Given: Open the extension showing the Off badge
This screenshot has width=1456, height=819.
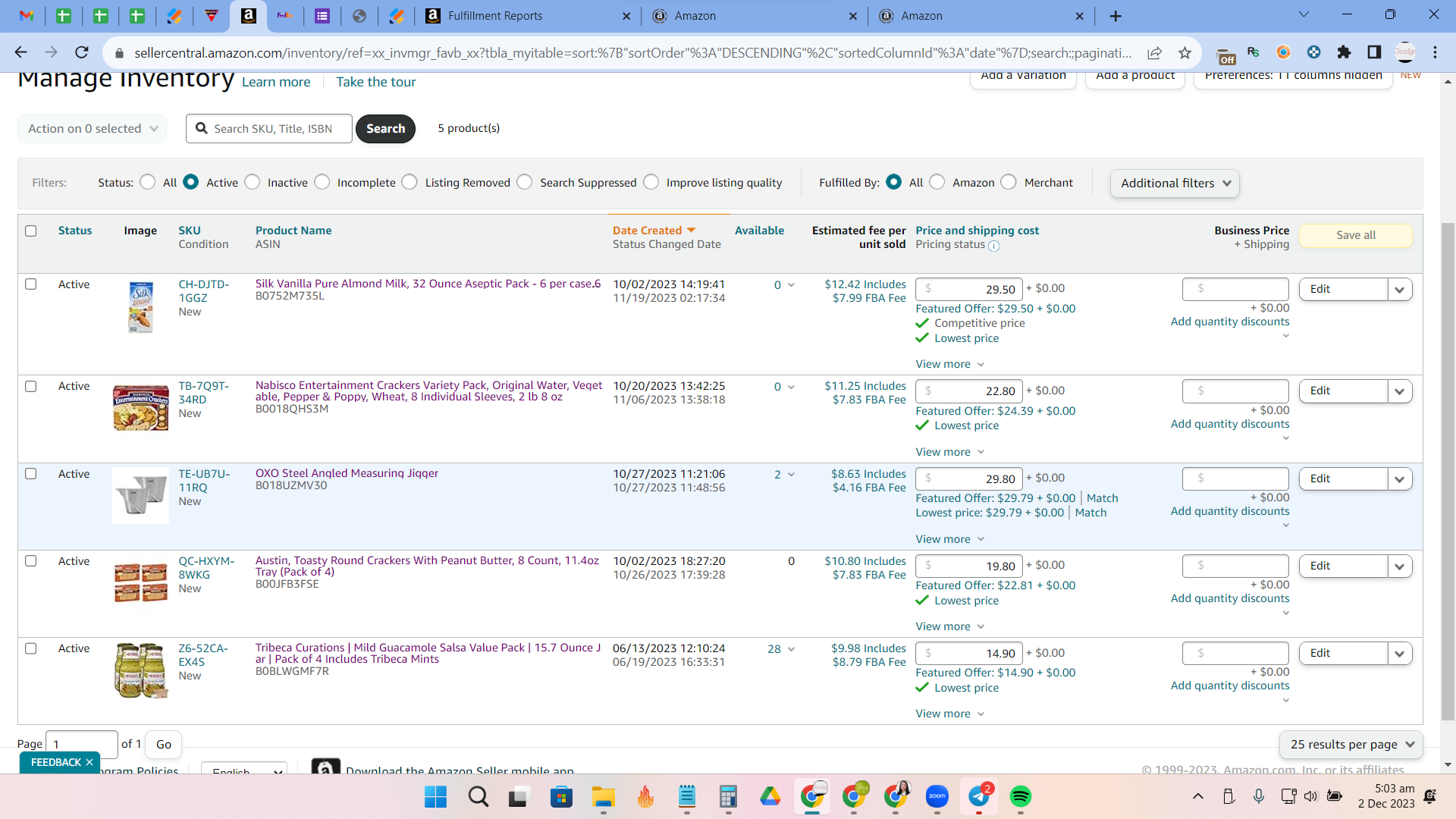Looking at the screenshot, I should (x=1225, y=55).
